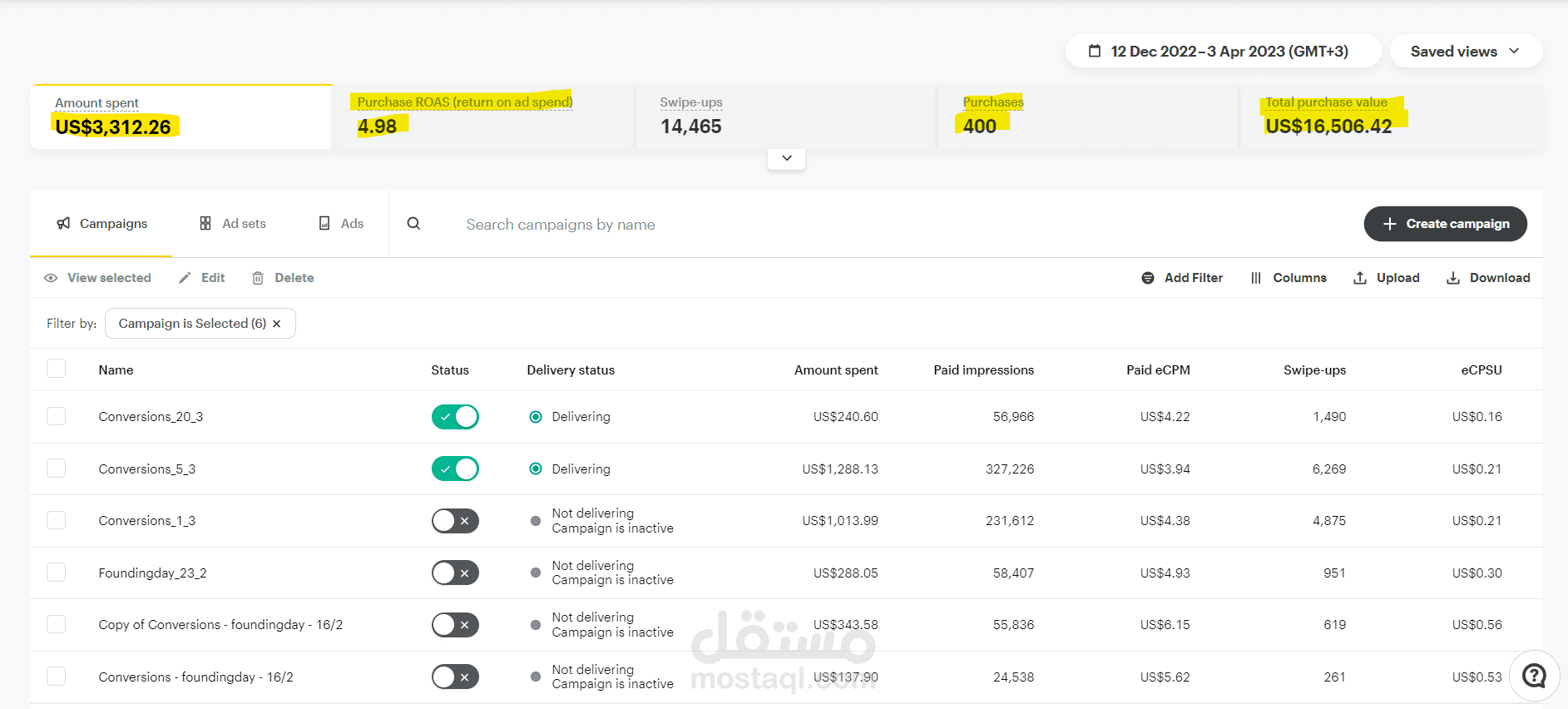Click the calendar icon in date range
This screenshot has height=709, width=1568.
1095,52
